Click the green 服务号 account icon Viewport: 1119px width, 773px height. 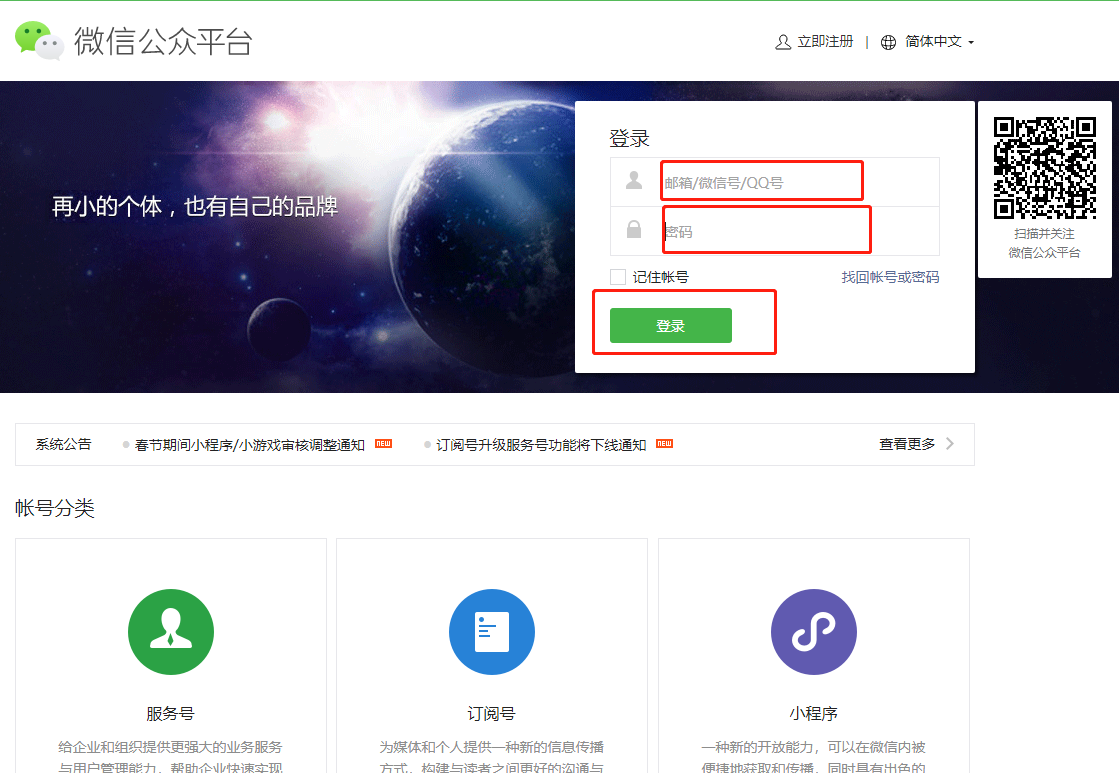(171, 632)
